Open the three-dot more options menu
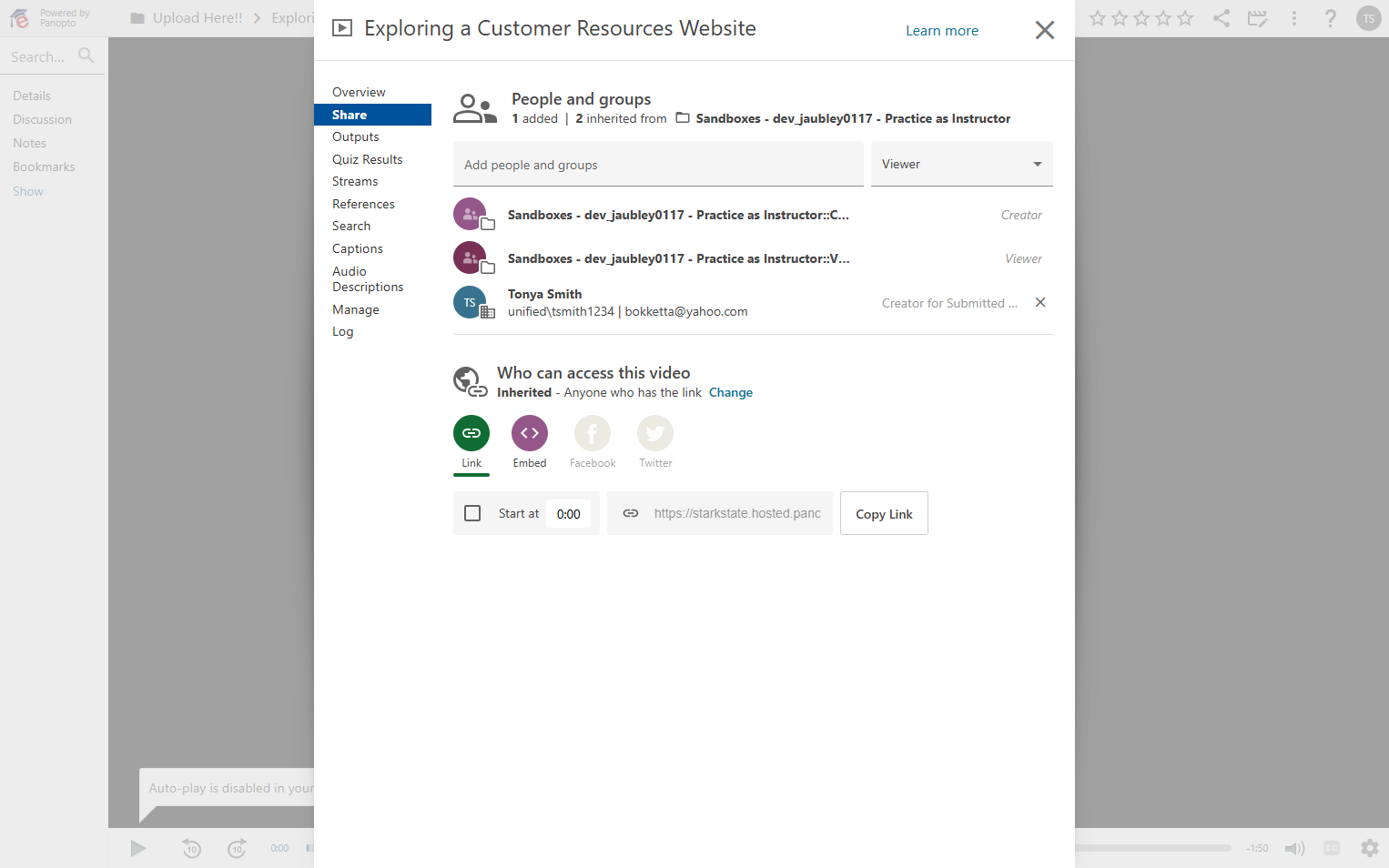The image size is (1389, 868). 1294,18
